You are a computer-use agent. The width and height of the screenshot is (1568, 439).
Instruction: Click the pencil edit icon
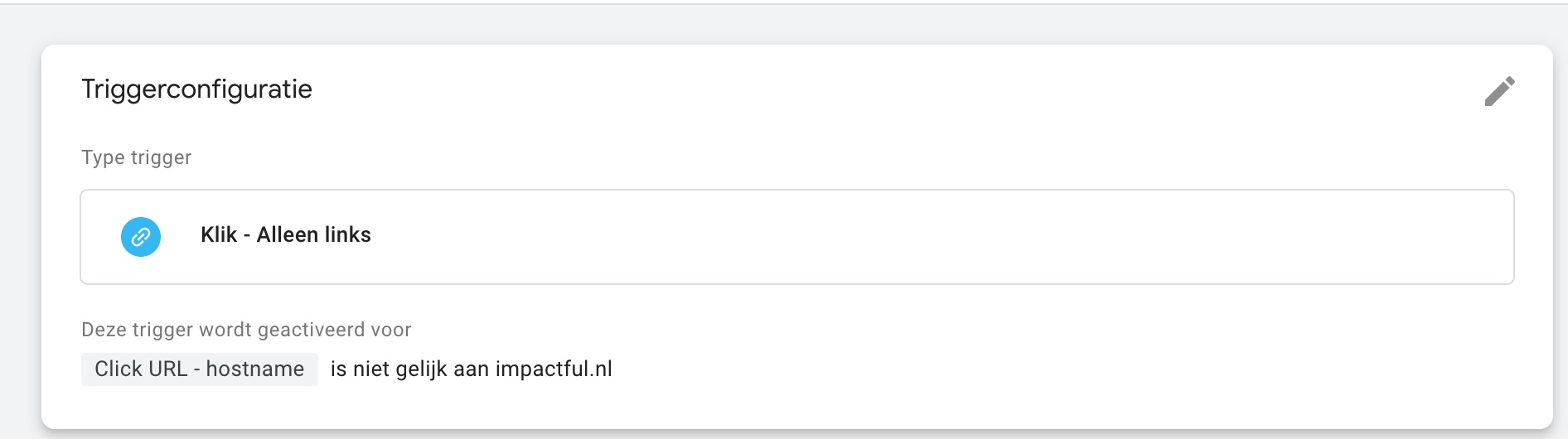(x=1499, y=91)
